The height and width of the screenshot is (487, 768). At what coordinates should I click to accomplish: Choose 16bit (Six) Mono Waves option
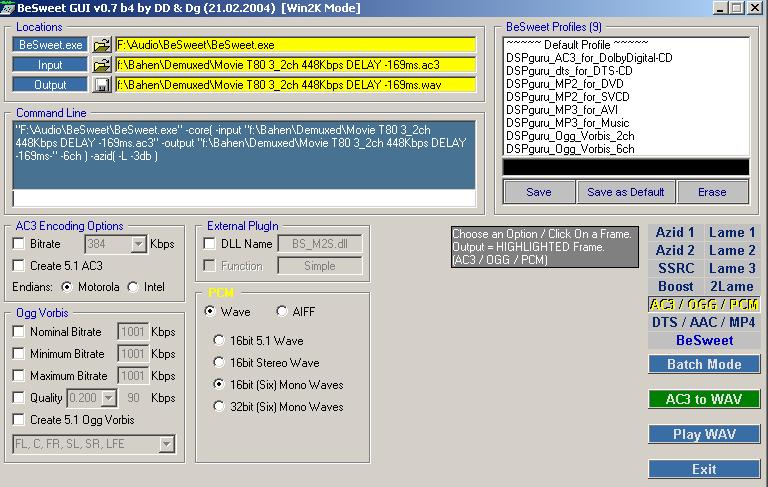pos(219,385)
